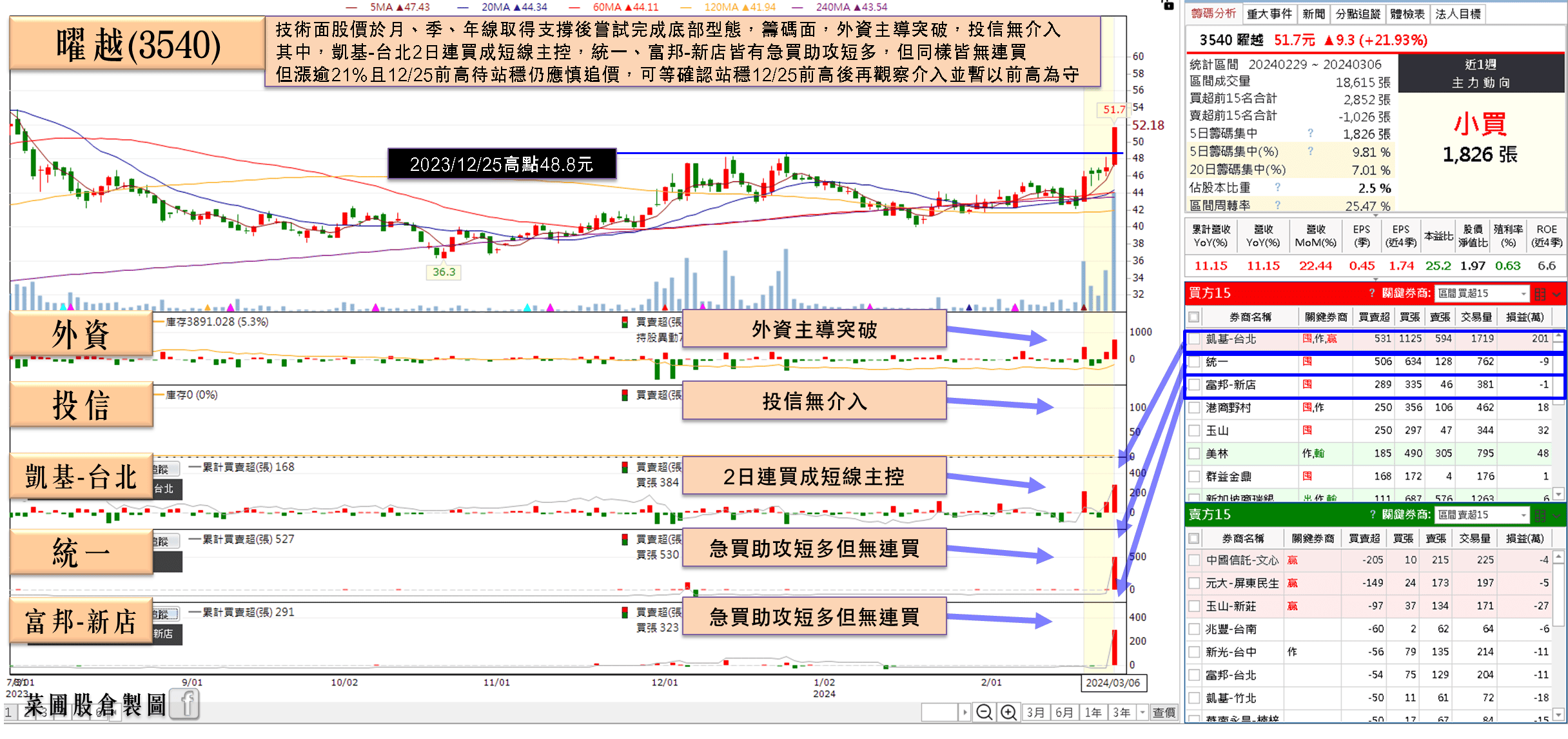Click scroll-up arrow of 賣方15 table
Image resolution: width=1568 pixels, height=739 pixels.
1558,556
